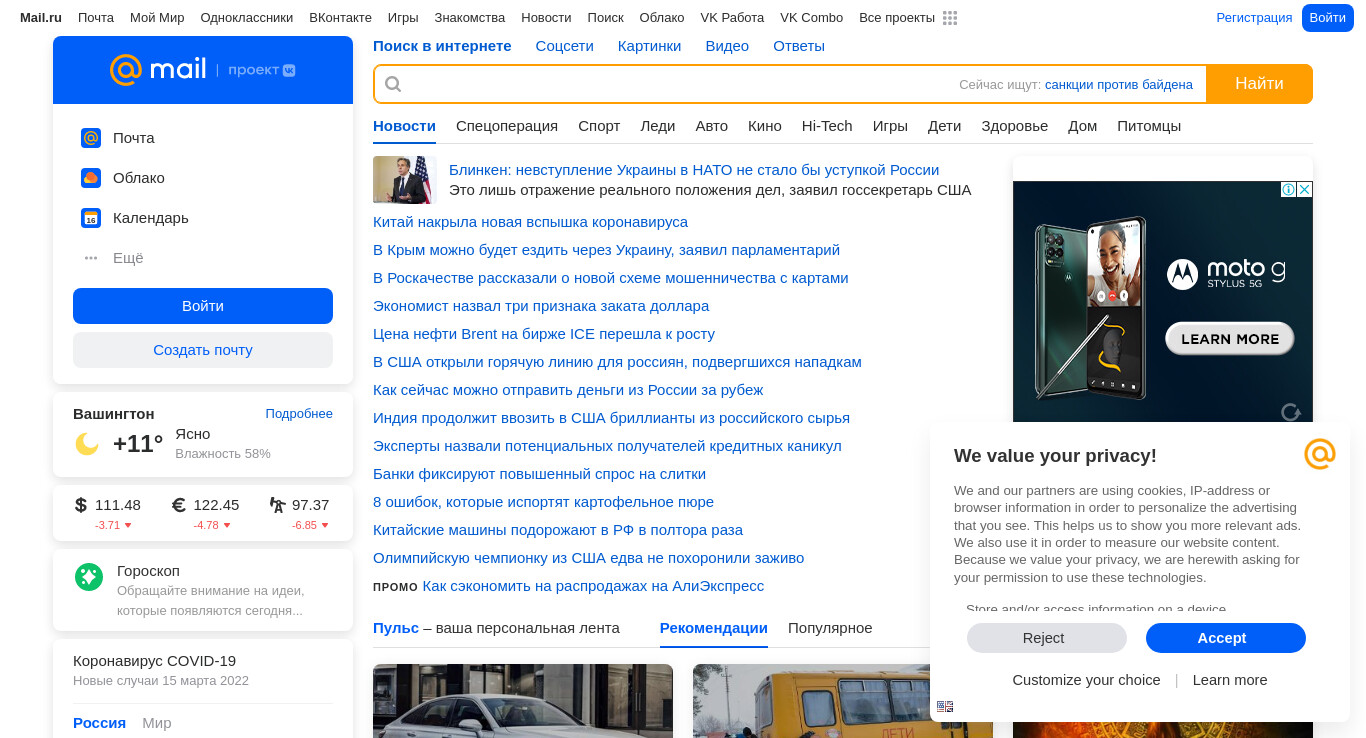
Task: Open Мой Мир in top navigation
Action: (157, 18)
